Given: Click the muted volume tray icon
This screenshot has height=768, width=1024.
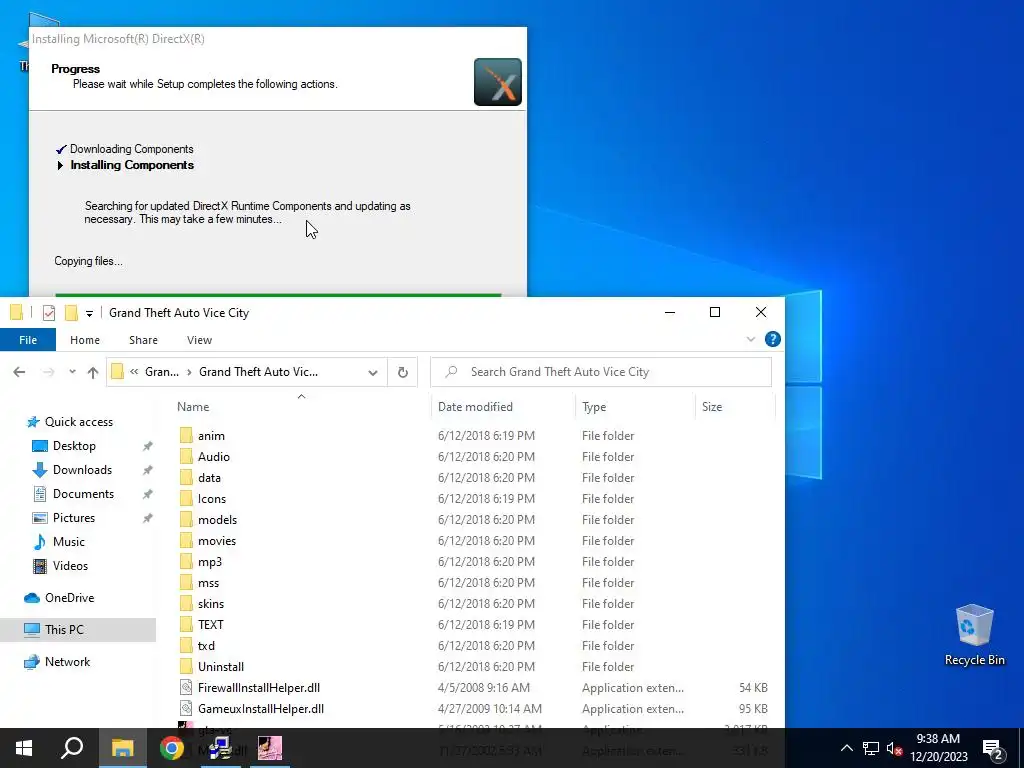Looking at the screenshot, I should pos(894,748).
